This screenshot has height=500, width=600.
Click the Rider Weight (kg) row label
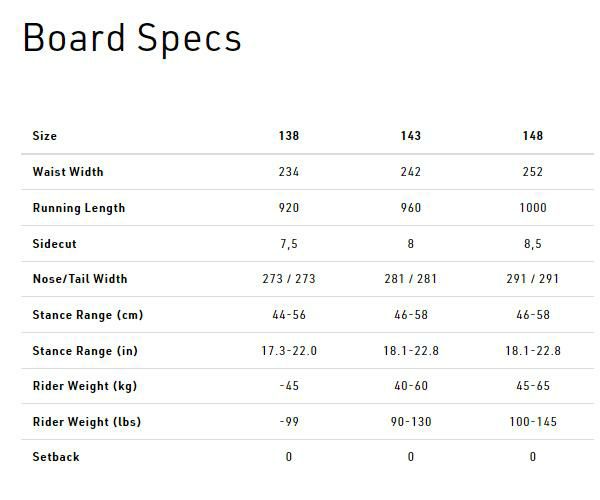tap(86, 386)
